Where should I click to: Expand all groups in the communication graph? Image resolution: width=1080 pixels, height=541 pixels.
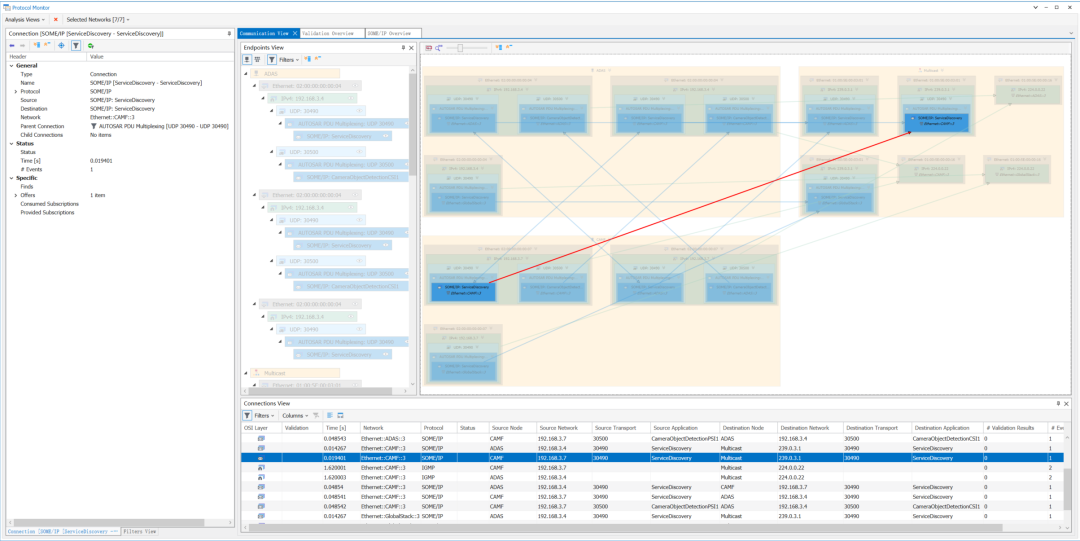point(499,48)
